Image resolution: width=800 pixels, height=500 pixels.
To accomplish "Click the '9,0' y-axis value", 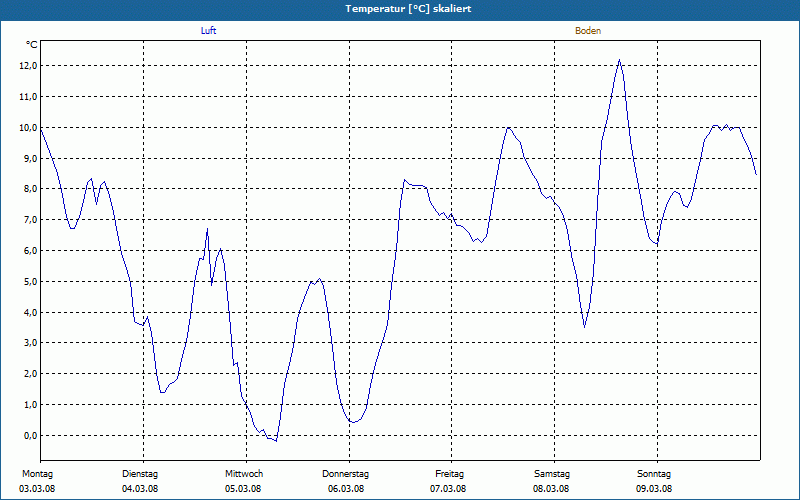I will [x=30, y=158].
